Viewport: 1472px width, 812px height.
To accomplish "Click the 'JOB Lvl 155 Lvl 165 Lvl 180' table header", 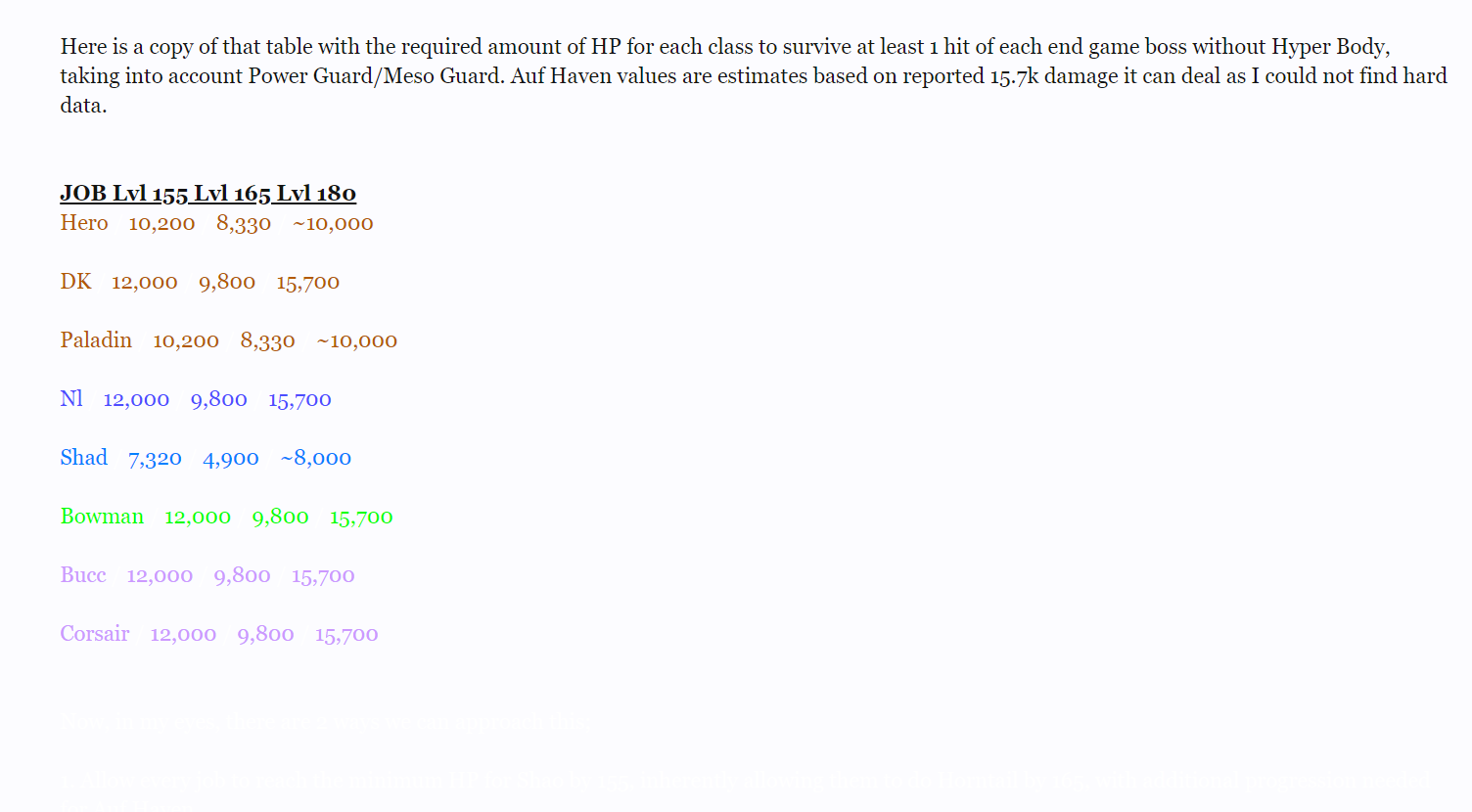I will (x=207, y=194).
